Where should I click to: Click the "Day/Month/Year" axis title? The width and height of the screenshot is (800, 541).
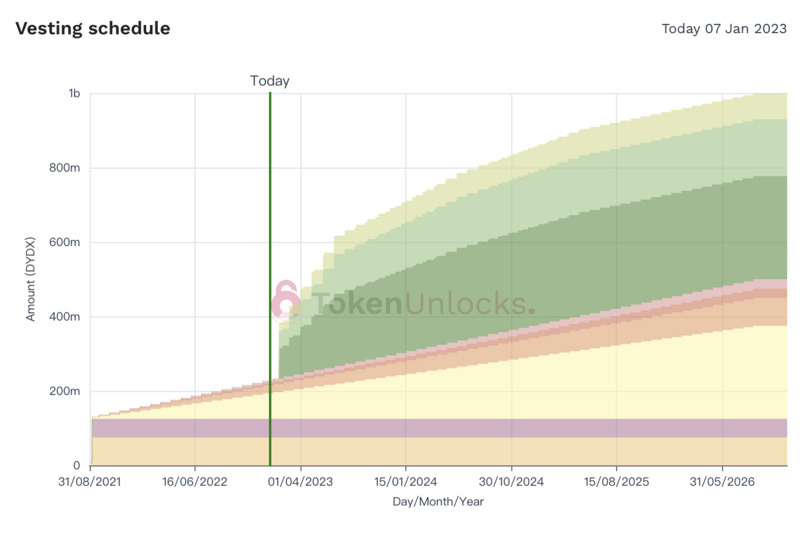438,501
